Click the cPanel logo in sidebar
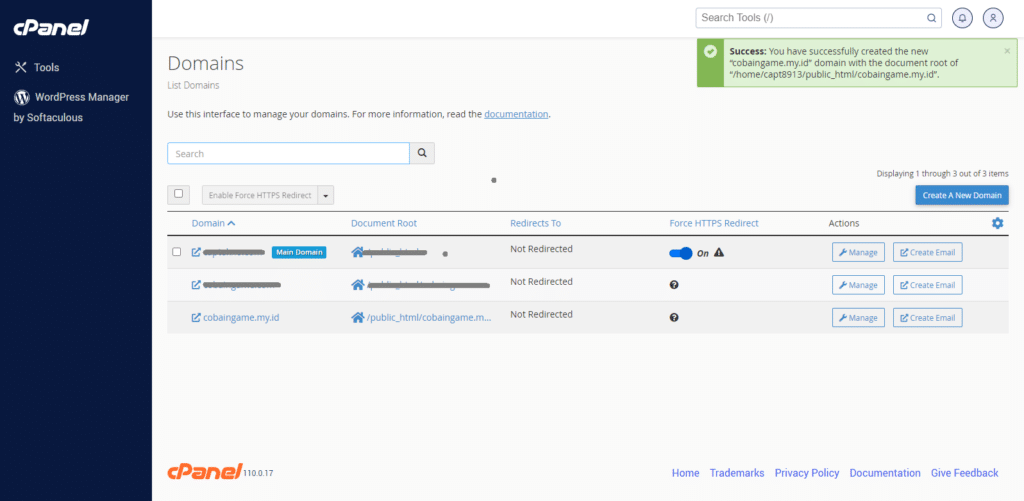The image size is (1024, 501). click(51, 27)
